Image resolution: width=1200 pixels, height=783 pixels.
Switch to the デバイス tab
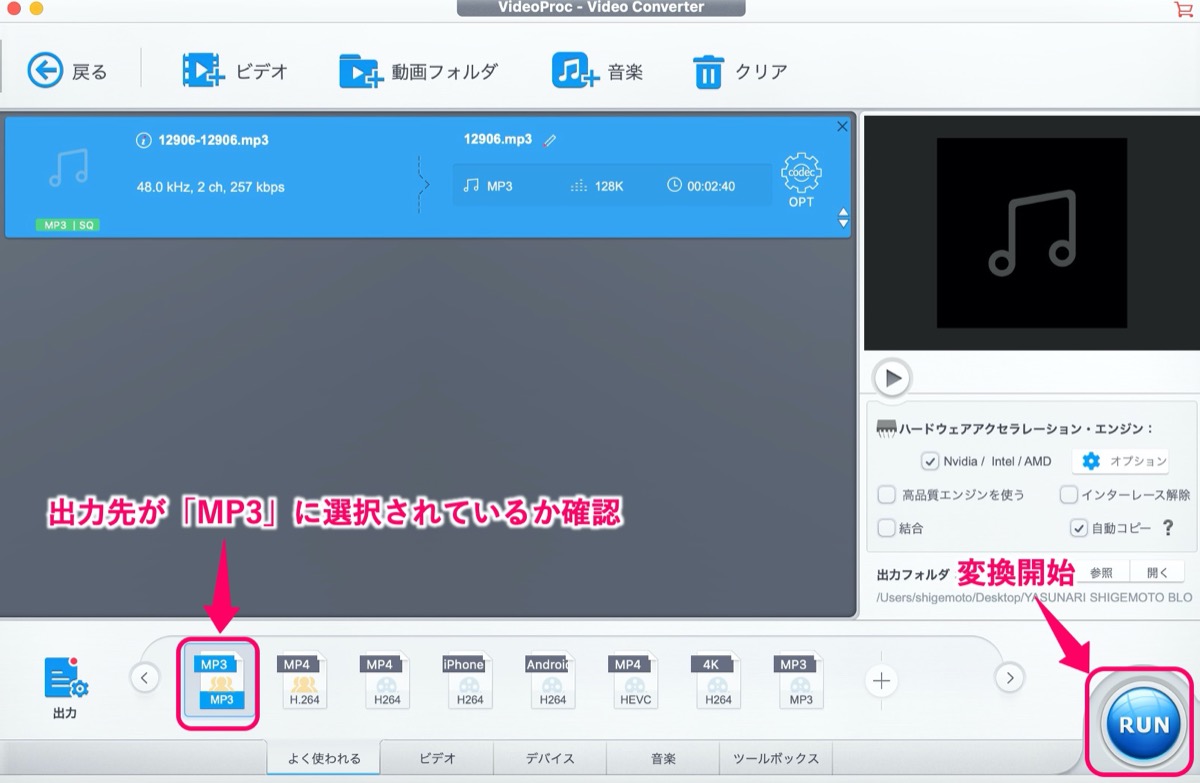click(550, 757)
